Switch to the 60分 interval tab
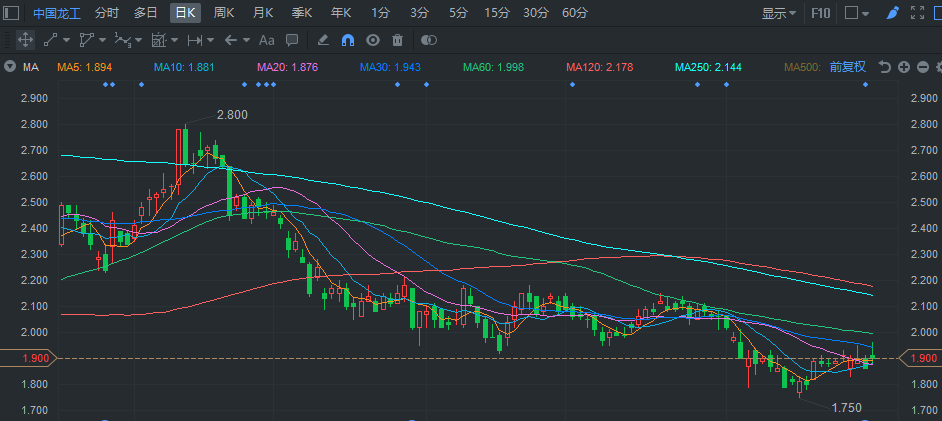The image size is (942, 421). pos(575,13)
